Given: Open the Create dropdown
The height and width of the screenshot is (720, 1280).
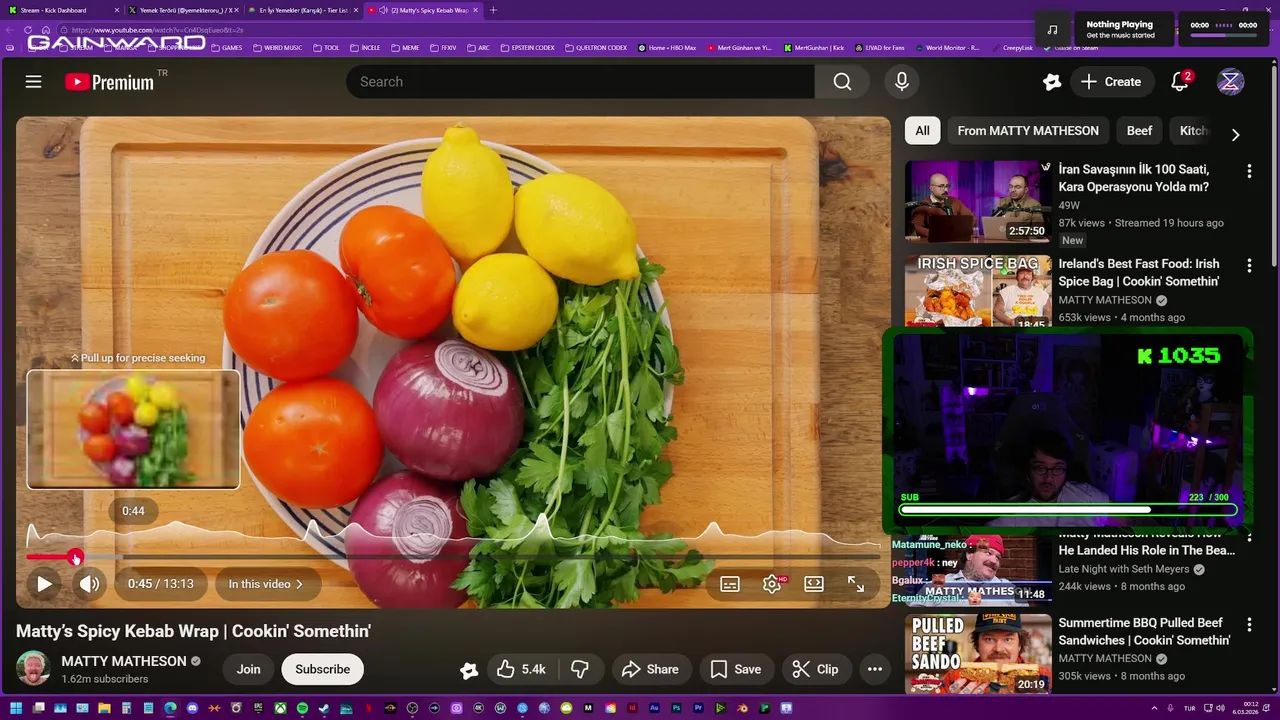Looking at the screenshot, I should coord(1110,82).
